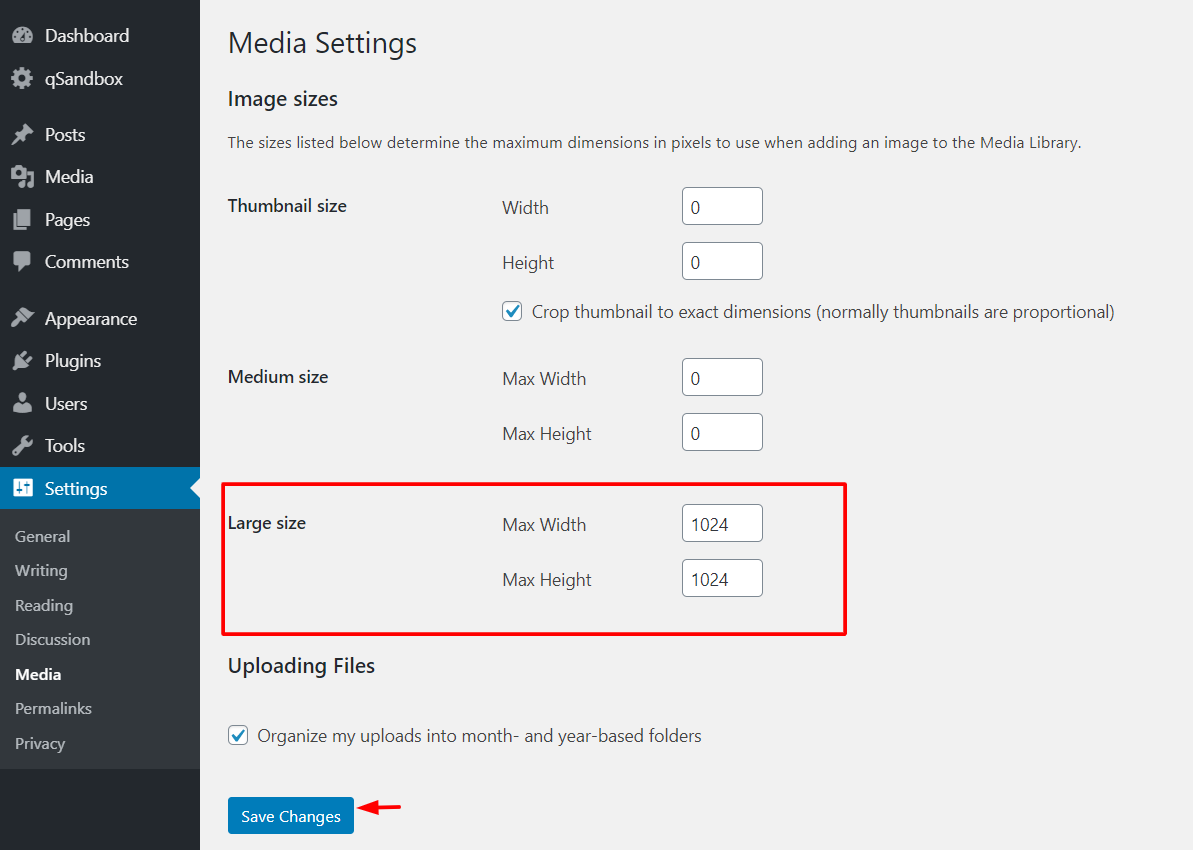Click the Tools wrench icon
This screenshot has height=850, width=1193.
pos(23,445)
